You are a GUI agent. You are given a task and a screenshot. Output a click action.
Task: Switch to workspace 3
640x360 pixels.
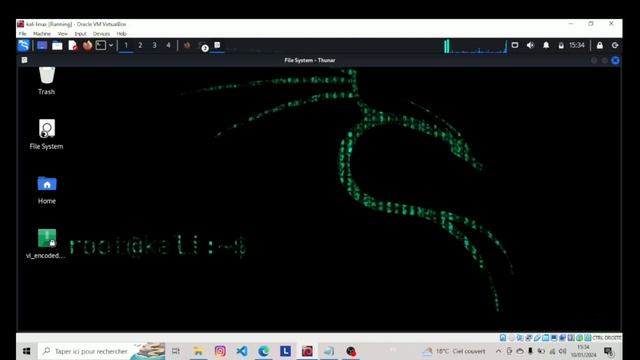[x=154, y=45]
